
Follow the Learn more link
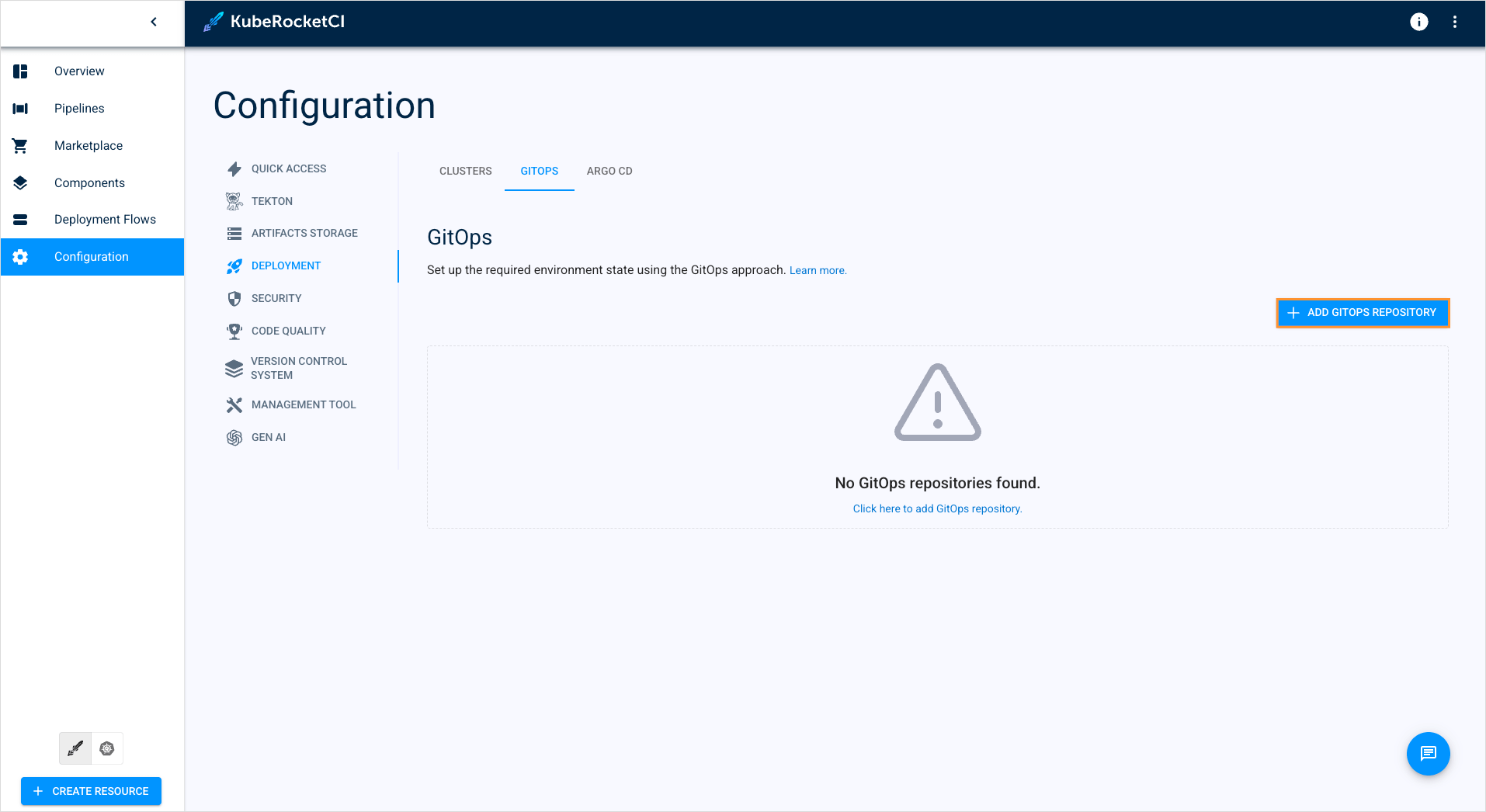(817, 269)
